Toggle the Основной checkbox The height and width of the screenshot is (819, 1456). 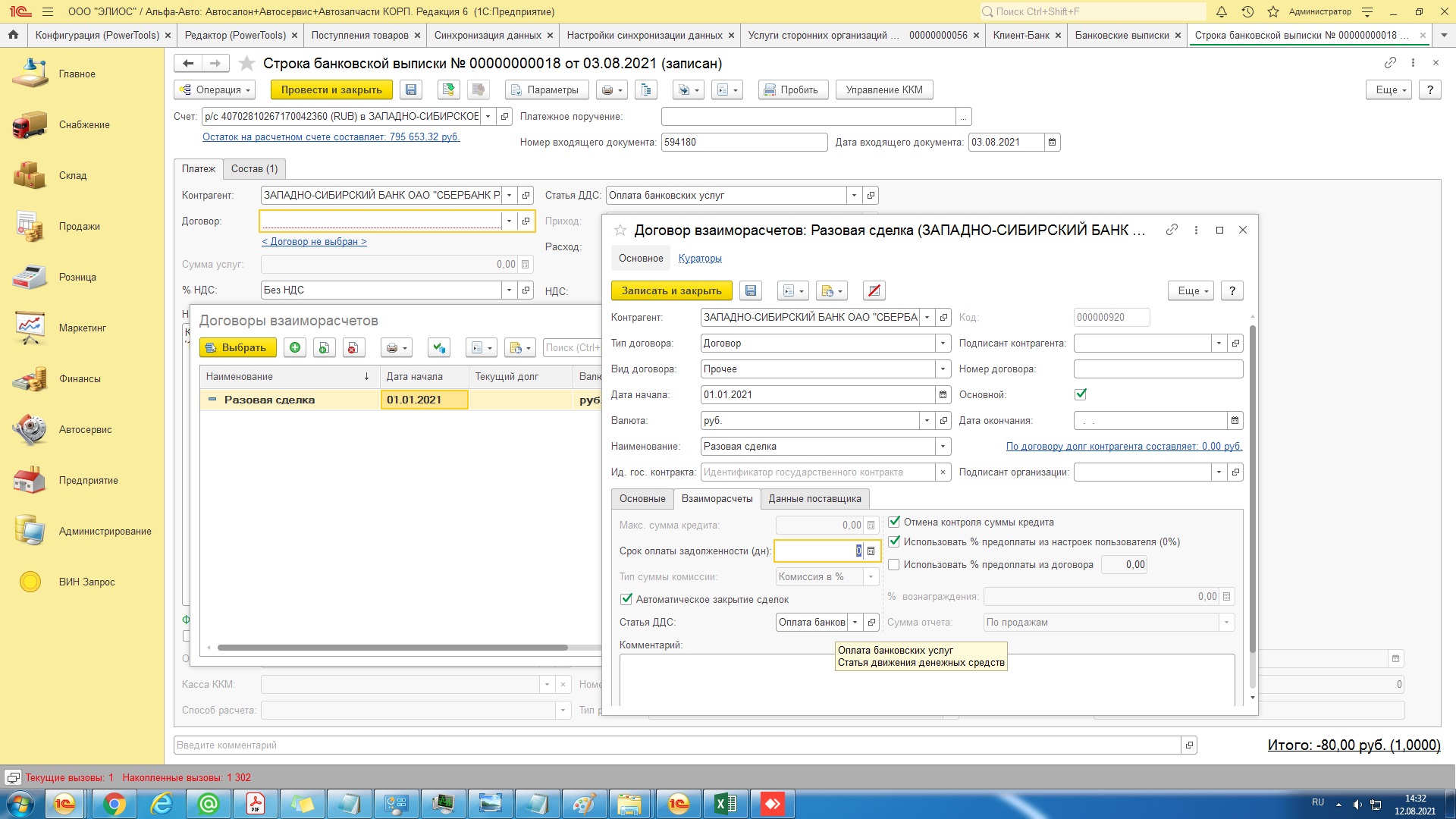pos(1081,394)
